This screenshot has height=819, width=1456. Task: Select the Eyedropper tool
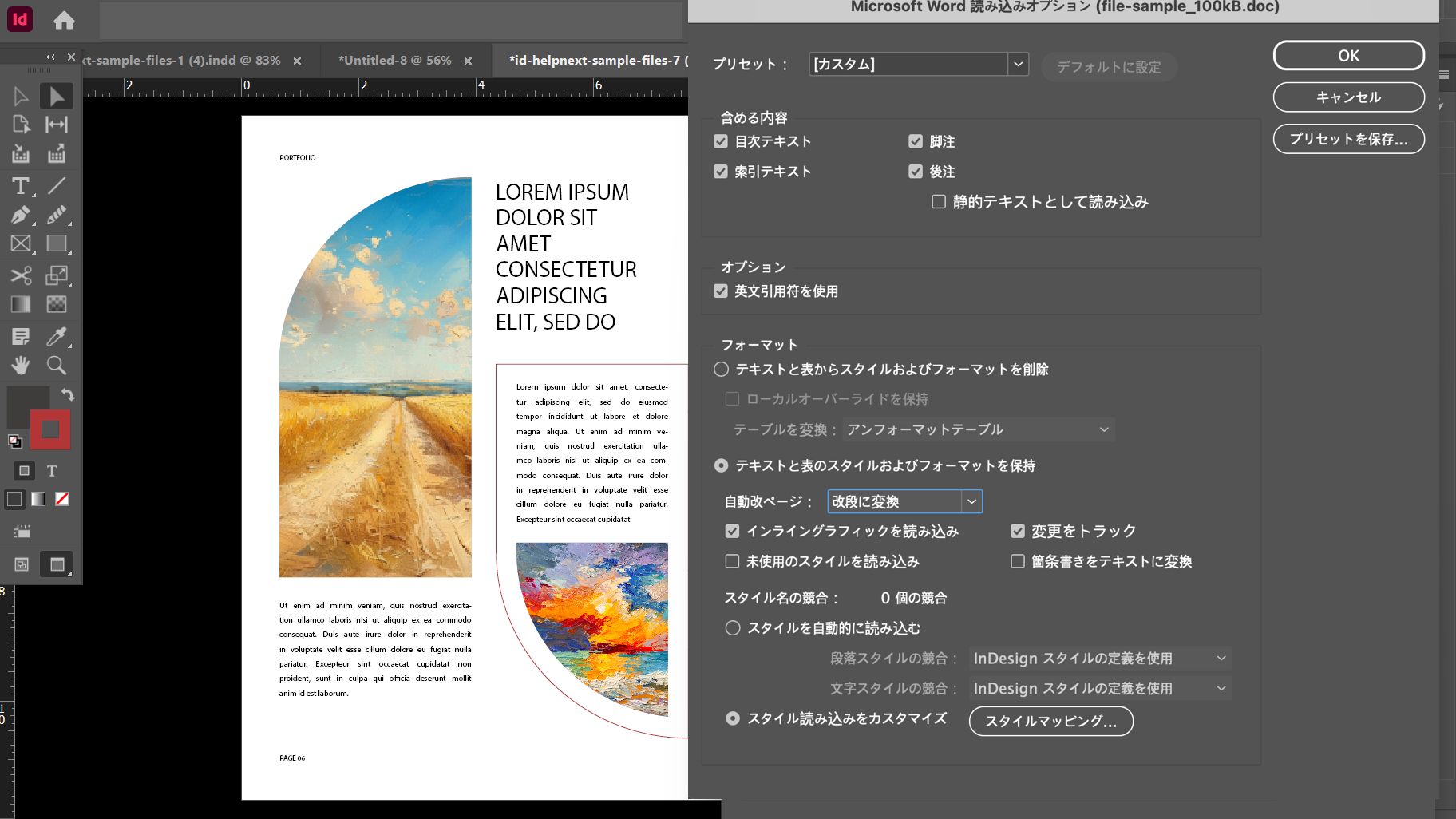tap(56, 337)
